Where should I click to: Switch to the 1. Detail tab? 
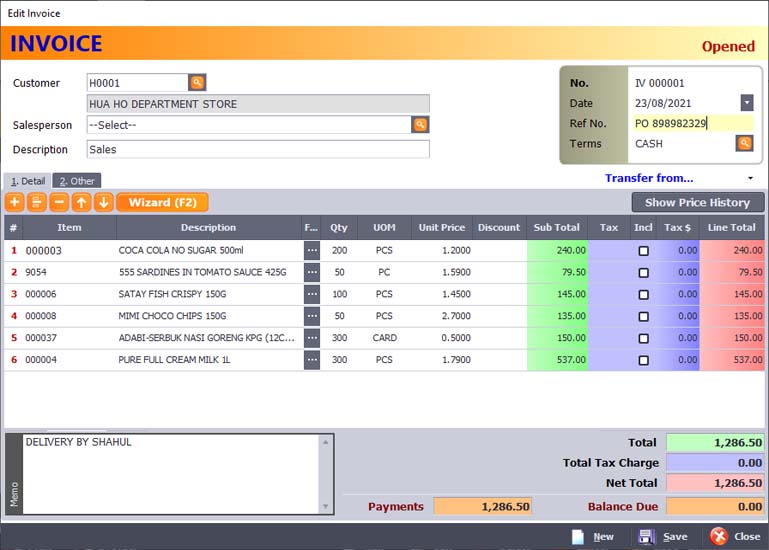click(x=27, y=181)
